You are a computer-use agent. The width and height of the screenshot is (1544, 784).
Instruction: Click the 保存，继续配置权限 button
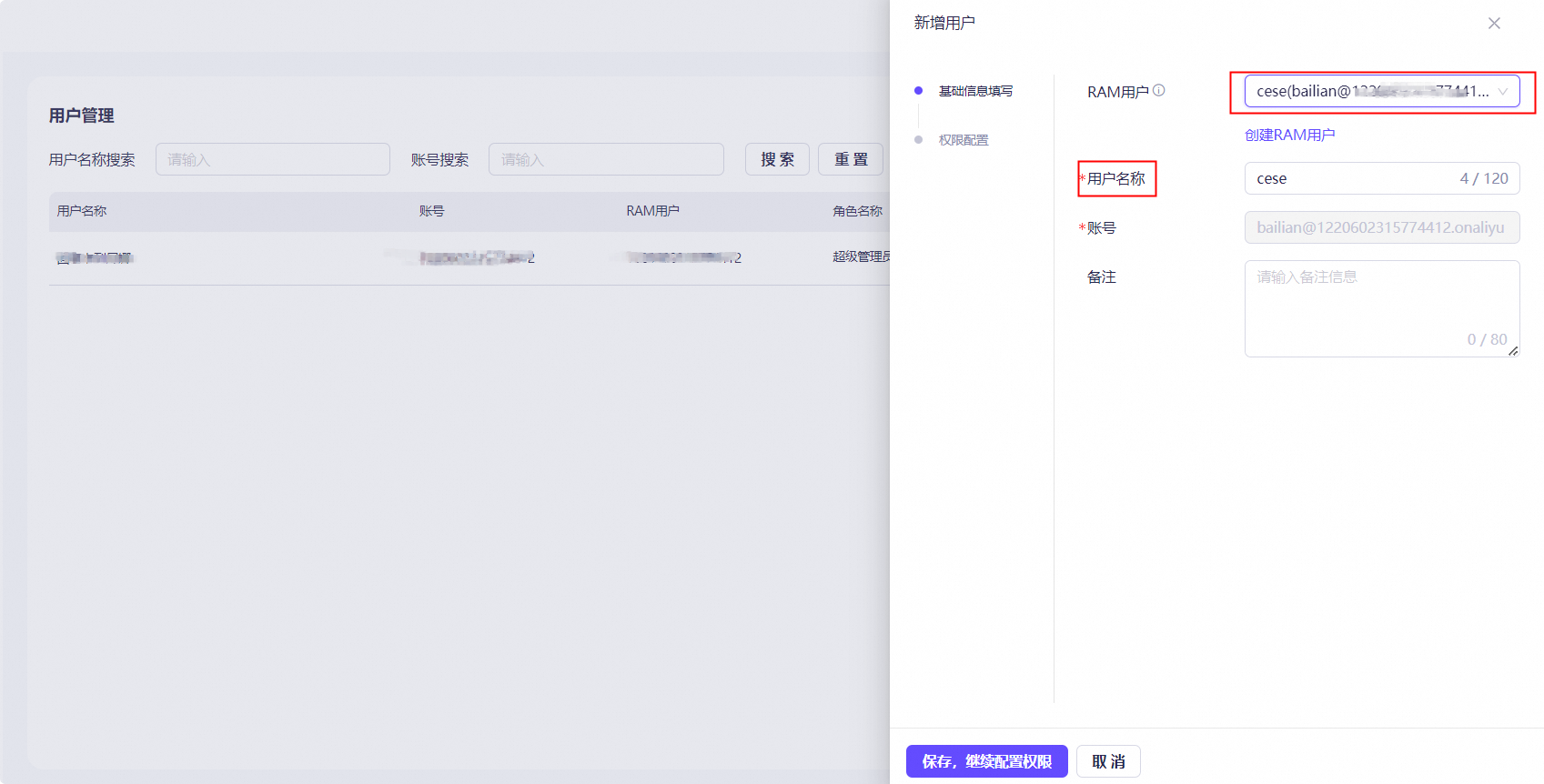click(986, 761)
